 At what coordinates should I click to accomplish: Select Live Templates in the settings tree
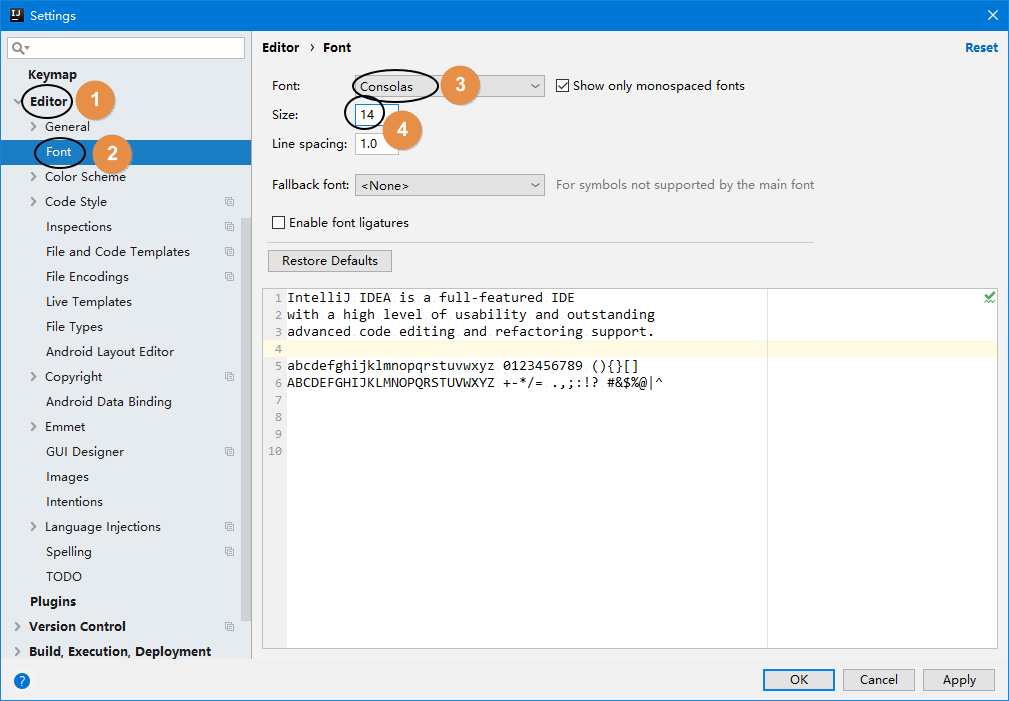[89, 302]
